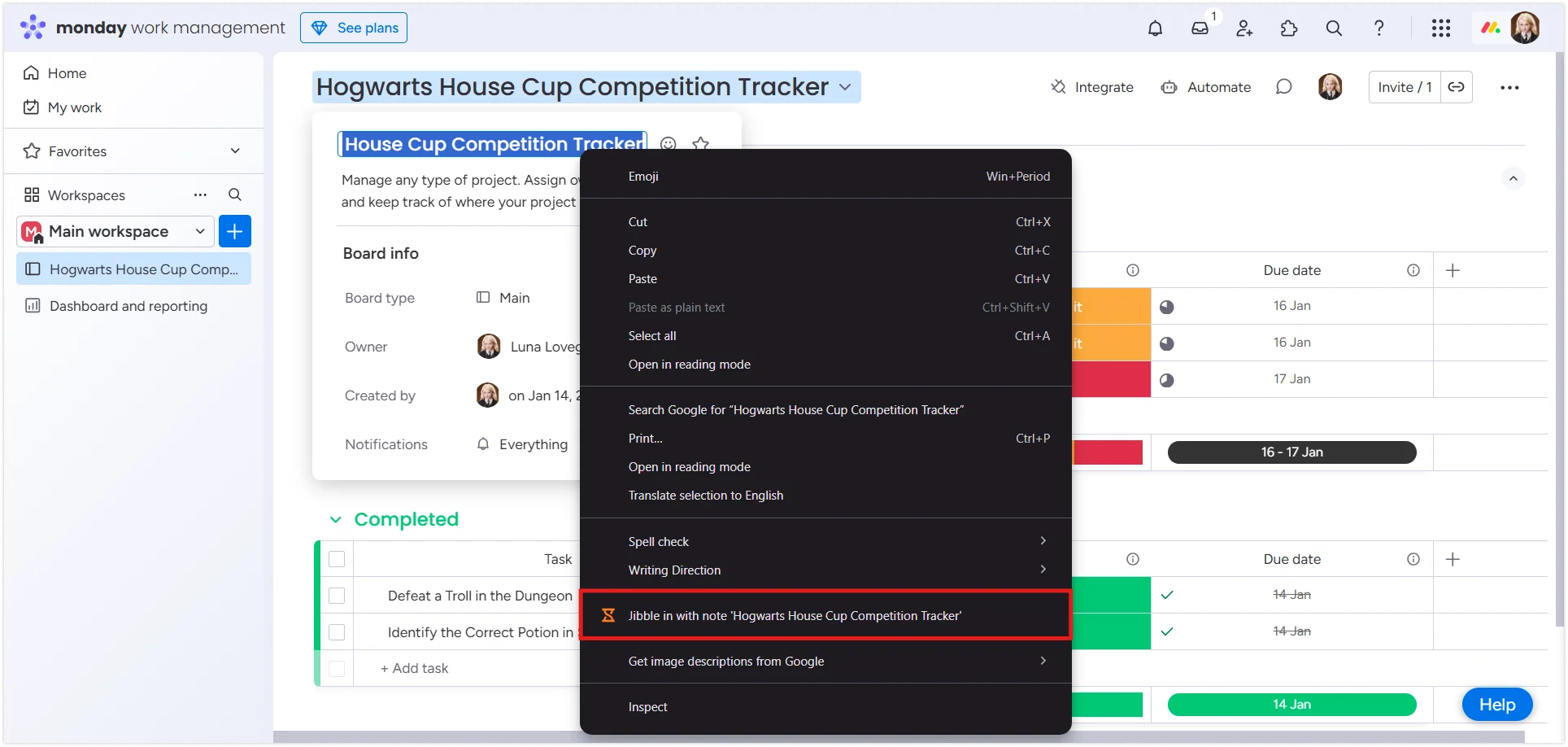Check the Identify the Correct Potion checkbox

337,632
